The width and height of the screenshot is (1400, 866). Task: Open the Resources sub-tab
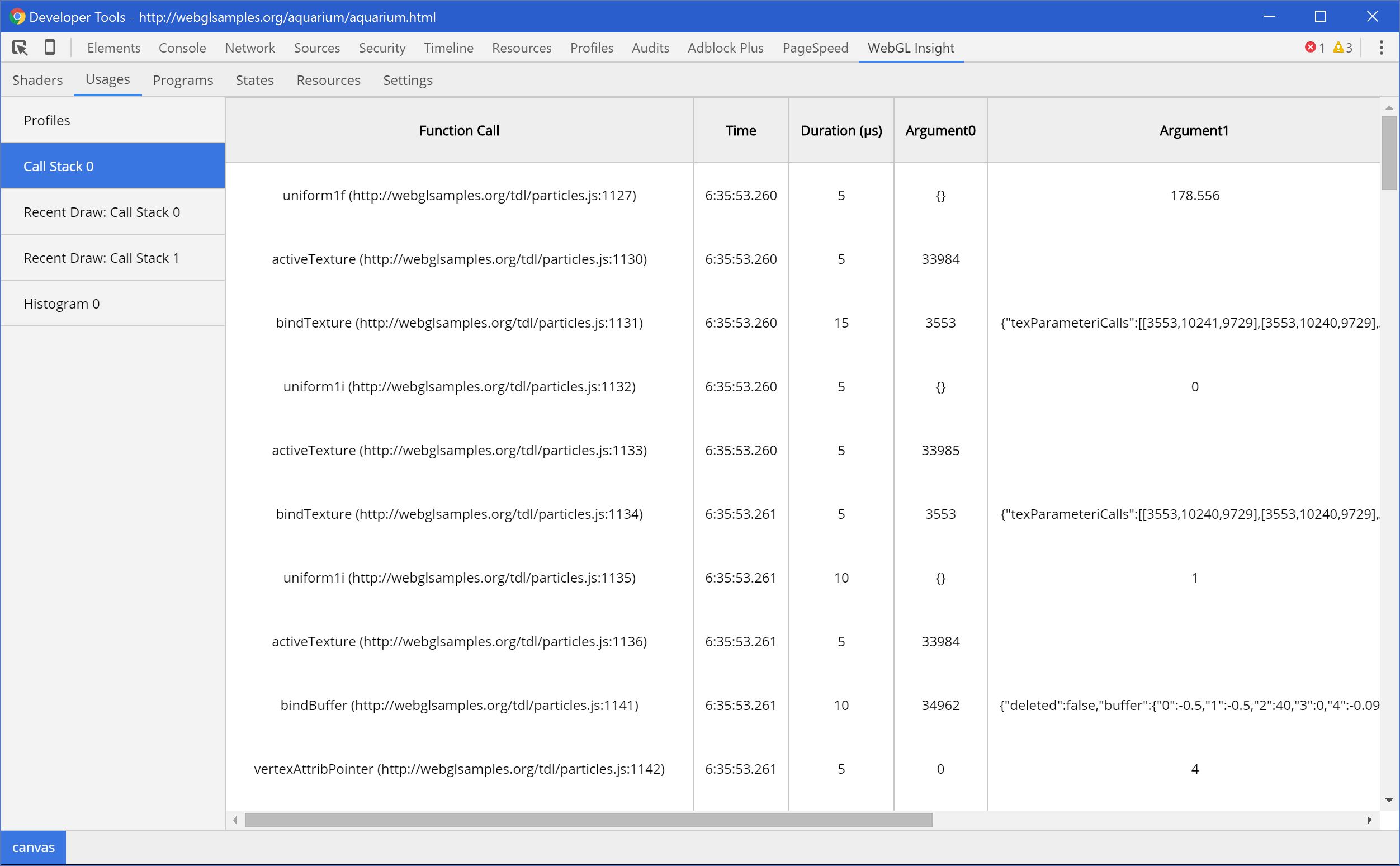click(x=328, y=80)
